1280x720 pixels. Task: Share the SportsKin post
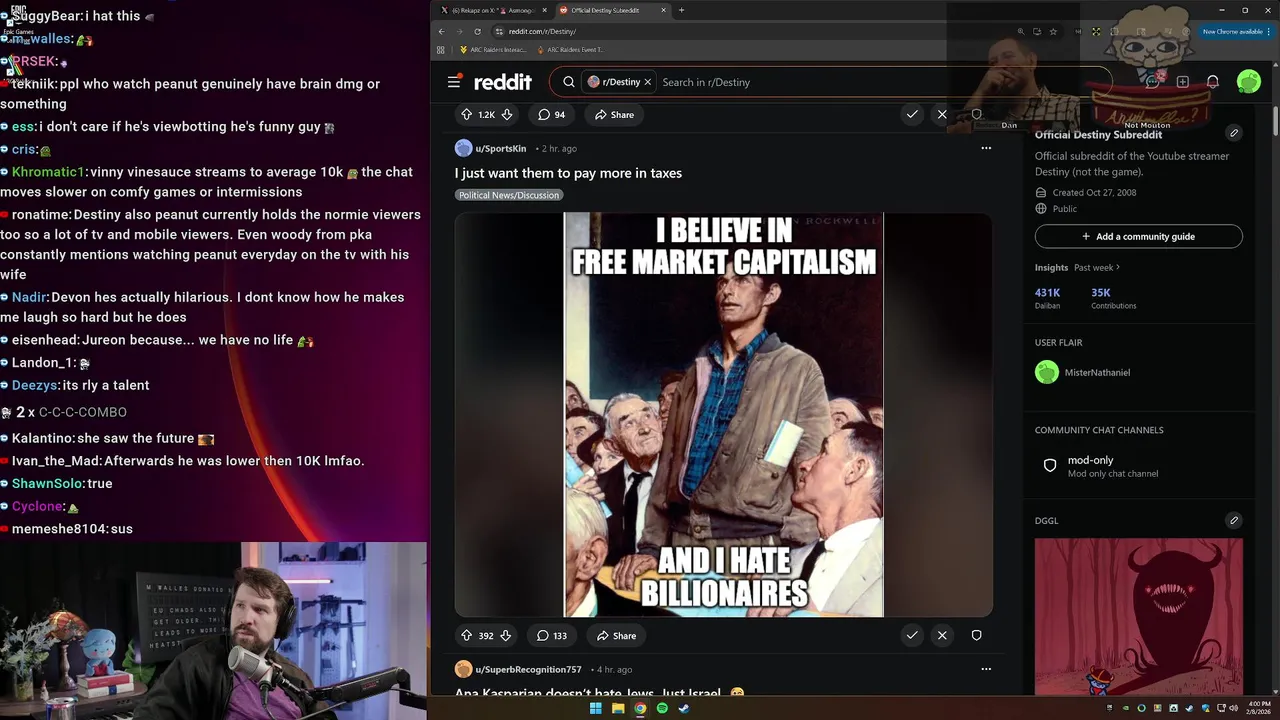pos(616,635)
